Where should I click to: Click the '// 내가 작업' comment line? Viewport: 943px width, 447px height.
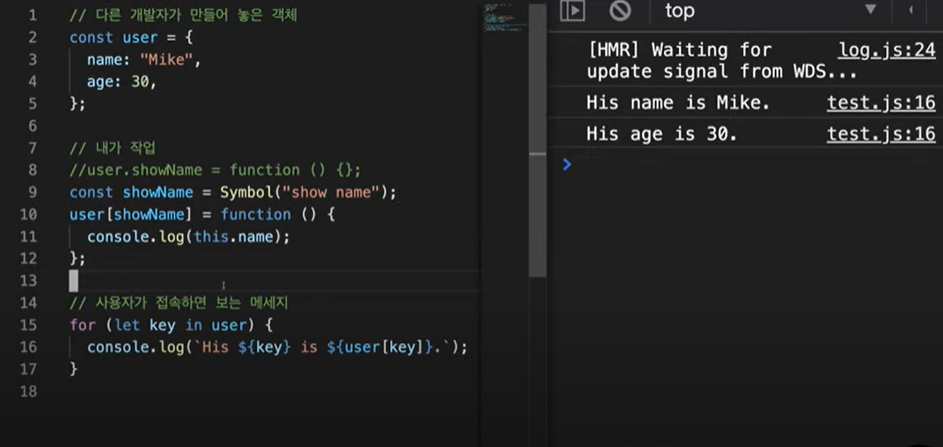pyautogui.click(x=112, y=148)
